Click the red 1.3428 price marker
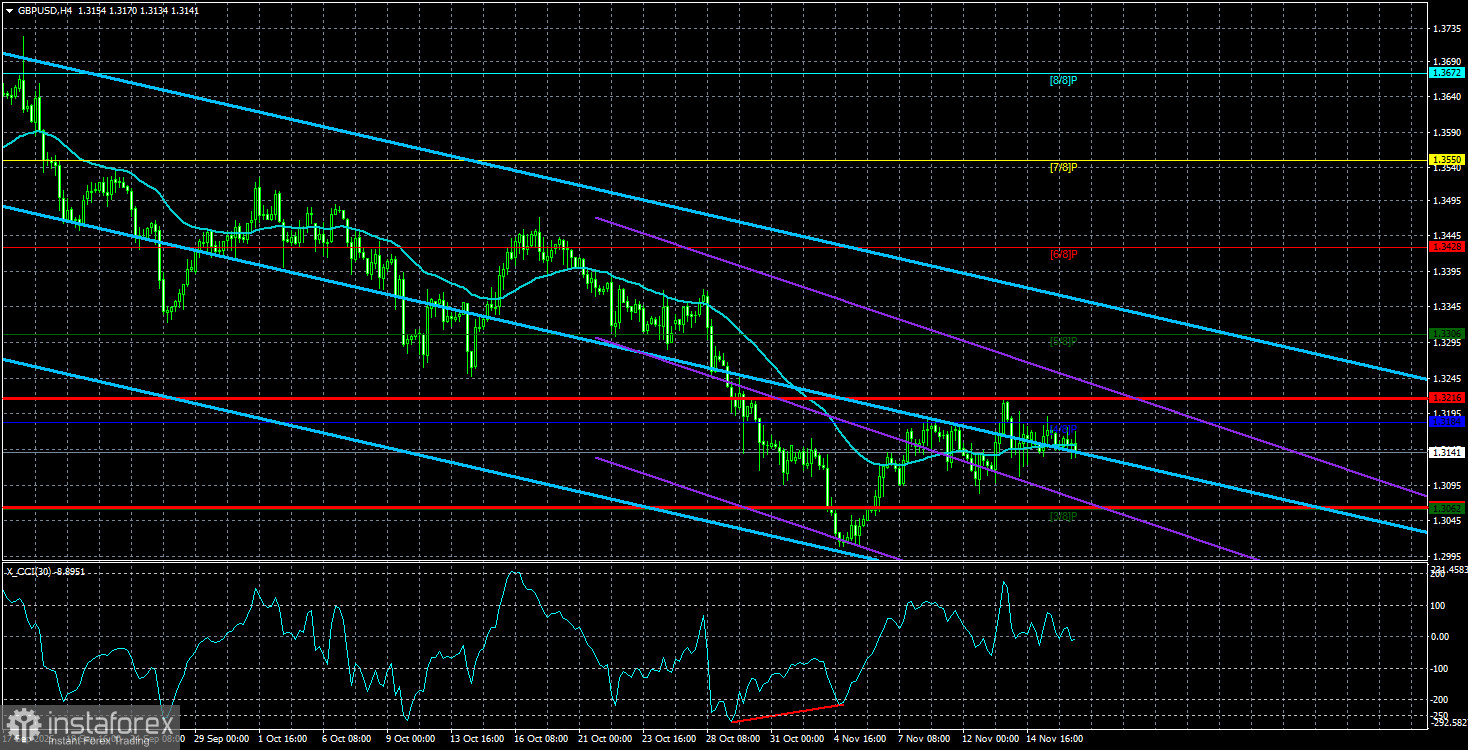This screenshot has width=1468, height=750. point(1448,245)
